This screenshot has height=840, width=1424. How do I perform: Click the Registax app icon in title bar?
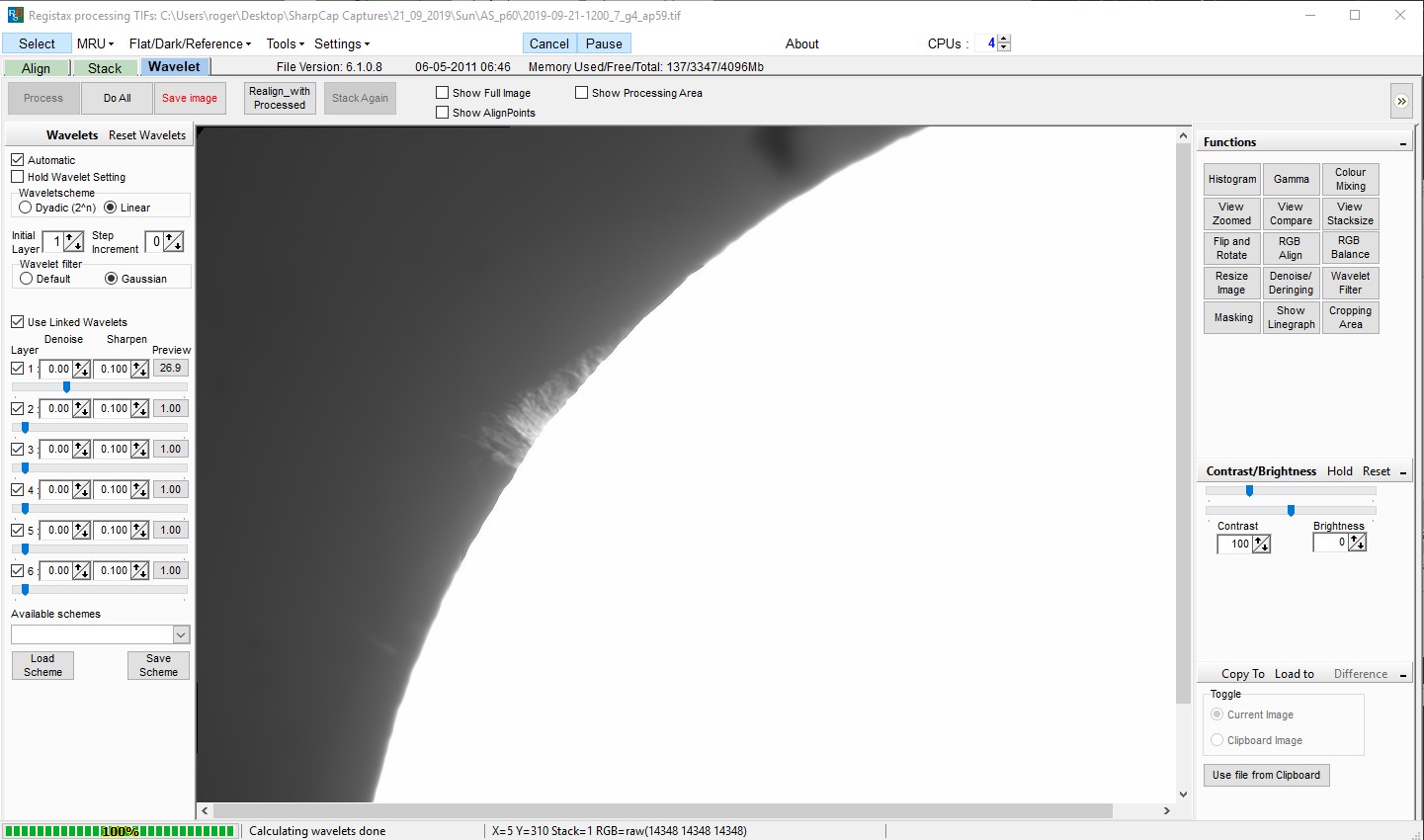pyautogui.click(x=14, y=15)
